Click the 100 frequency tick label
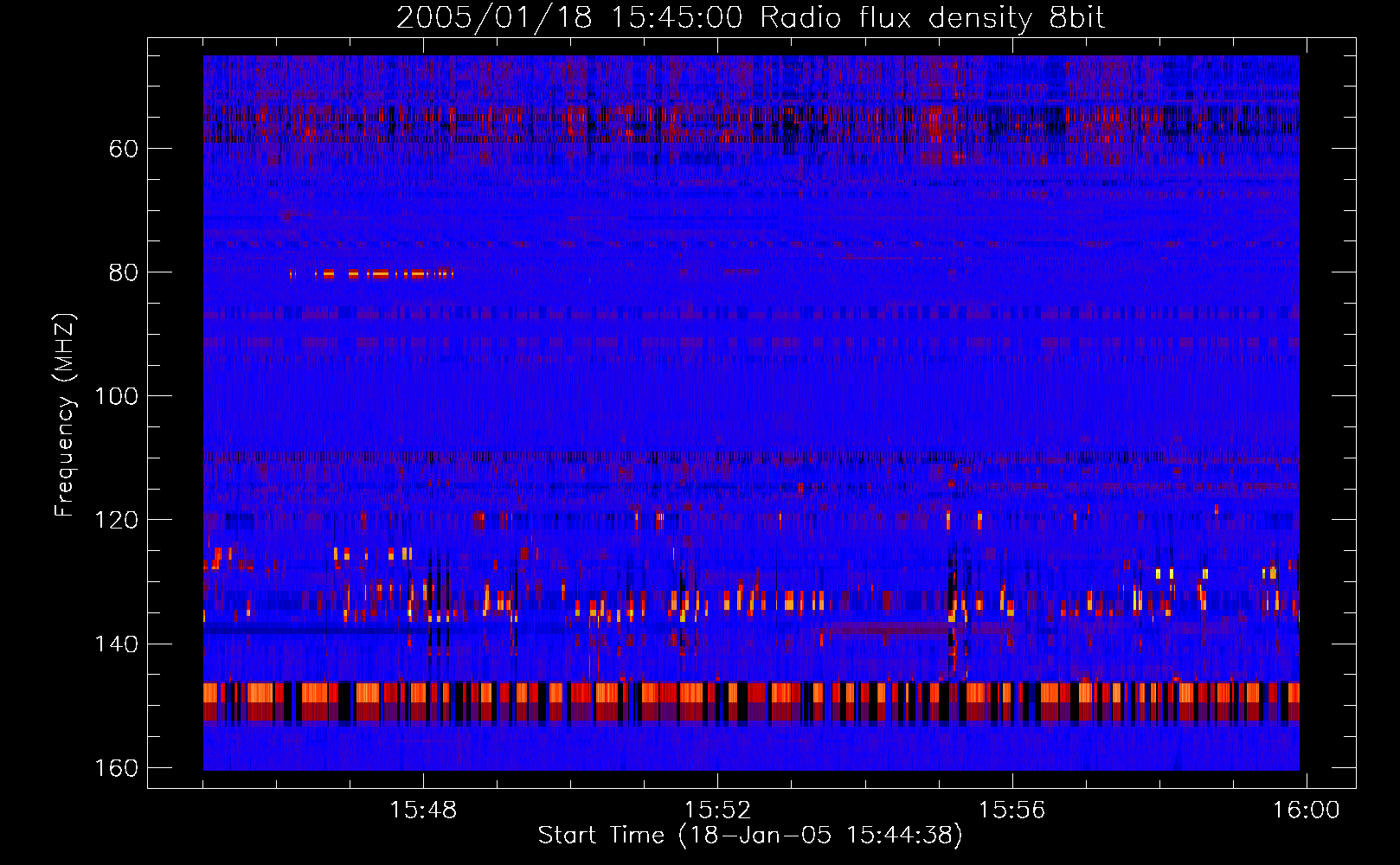The image size is (1400, 865). (x=116, y=396)
